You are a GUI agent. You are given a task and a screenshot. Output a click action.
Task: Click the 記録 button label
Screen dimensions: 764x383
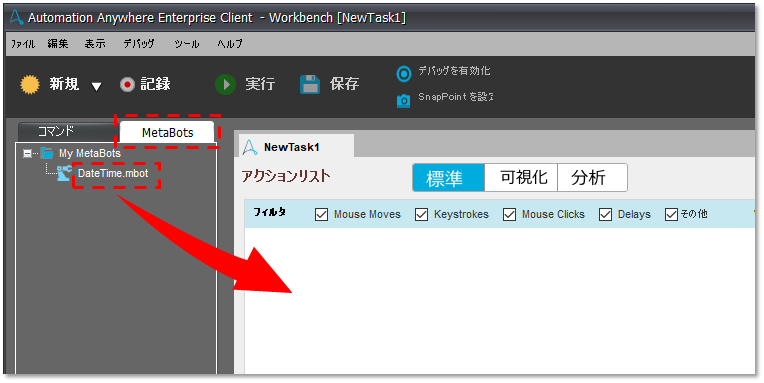coord(155,84)
